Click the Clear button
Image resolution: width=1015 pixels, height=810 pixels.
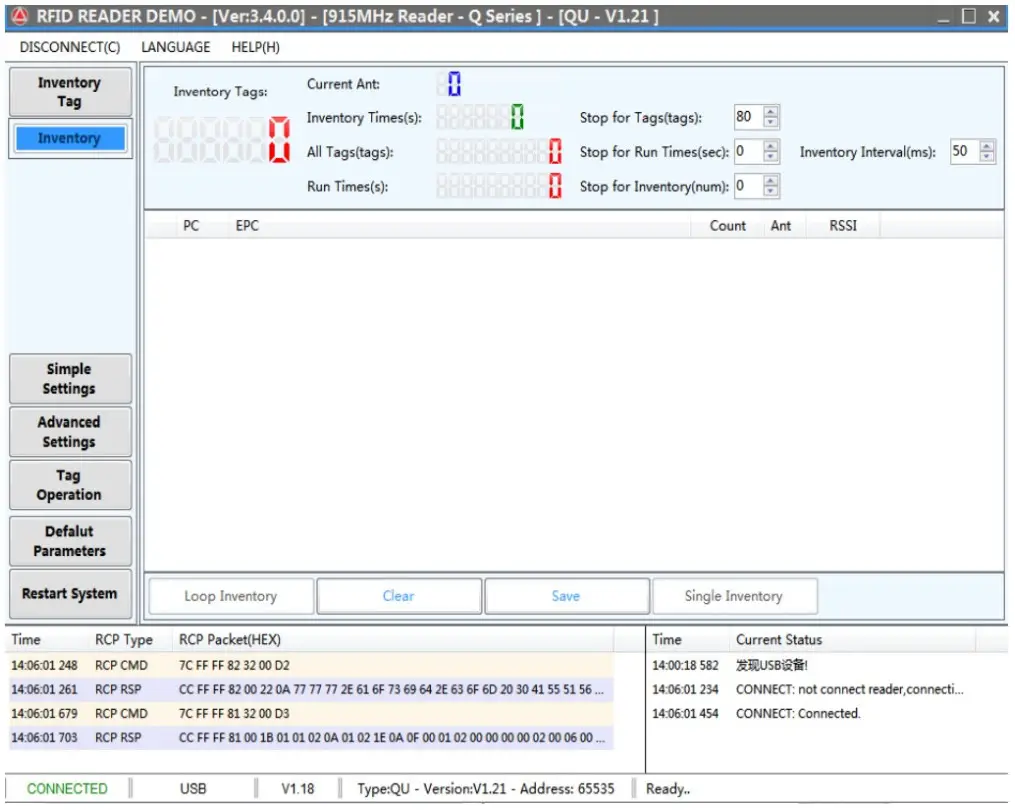398,596
